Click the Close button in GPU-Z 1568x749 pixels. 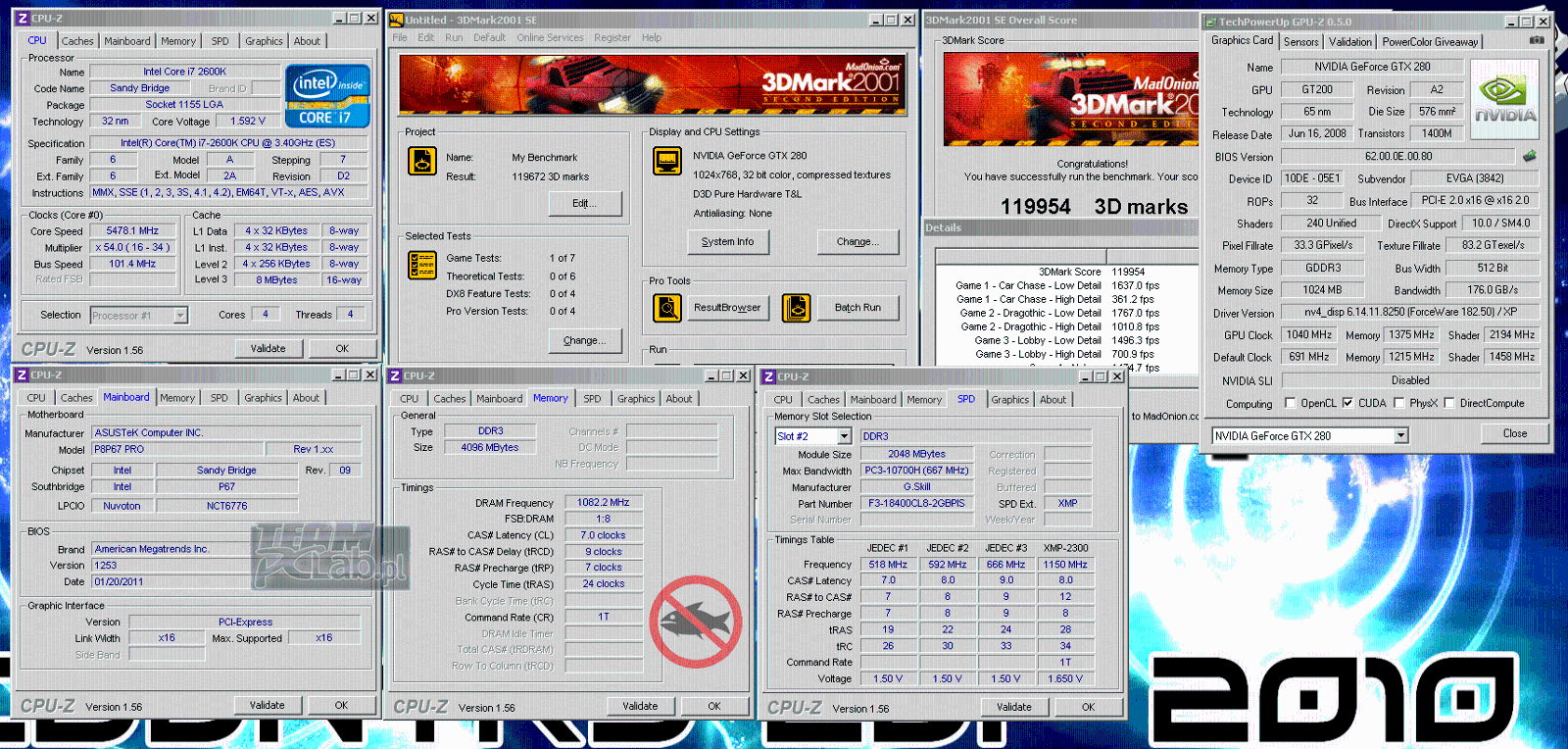coord(1514,433)
